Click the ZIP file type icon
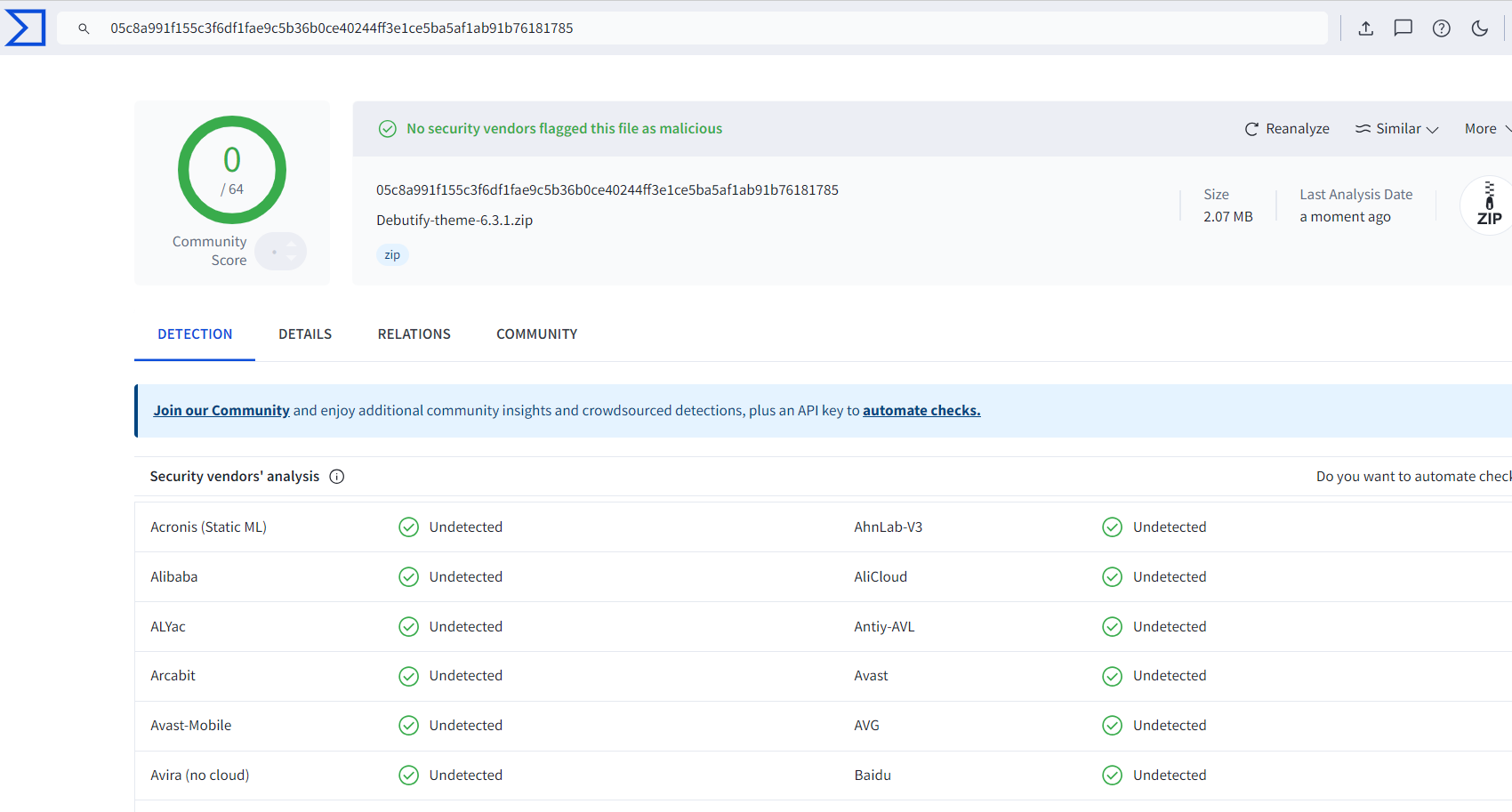1512x812 pixels. [1489, 205]
